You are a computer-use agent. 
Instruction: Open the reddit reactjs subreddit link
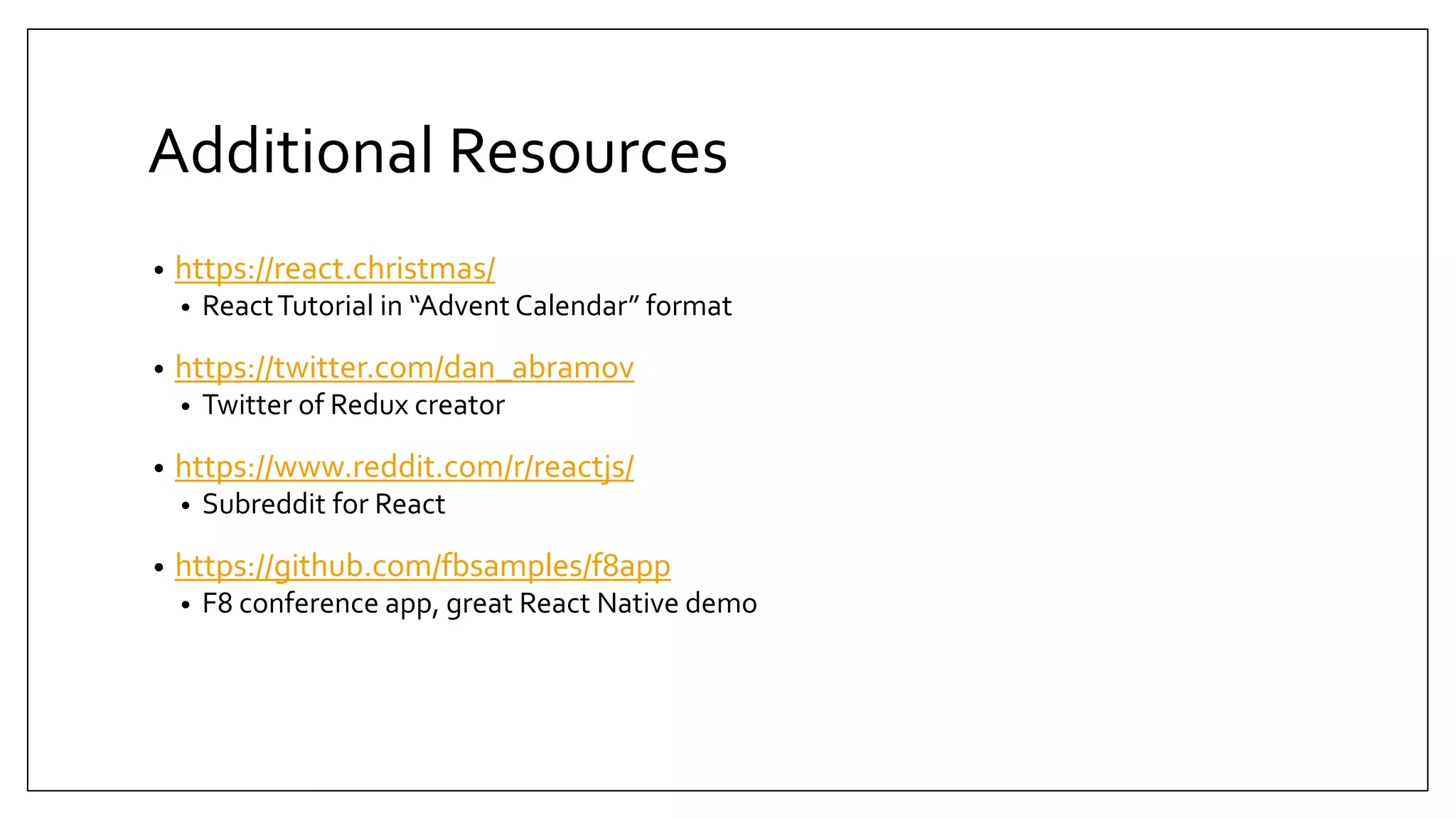[x=404, y=467]
